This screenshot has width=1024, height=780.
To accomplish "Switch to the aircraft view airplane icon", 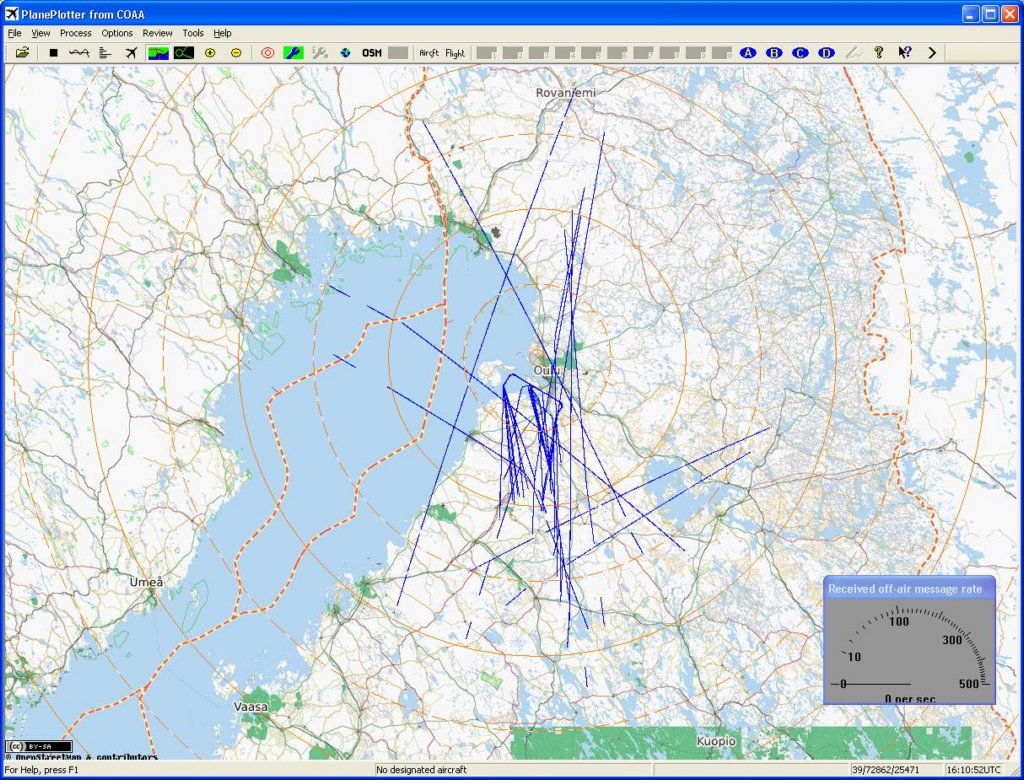I will tap(131, 53).
